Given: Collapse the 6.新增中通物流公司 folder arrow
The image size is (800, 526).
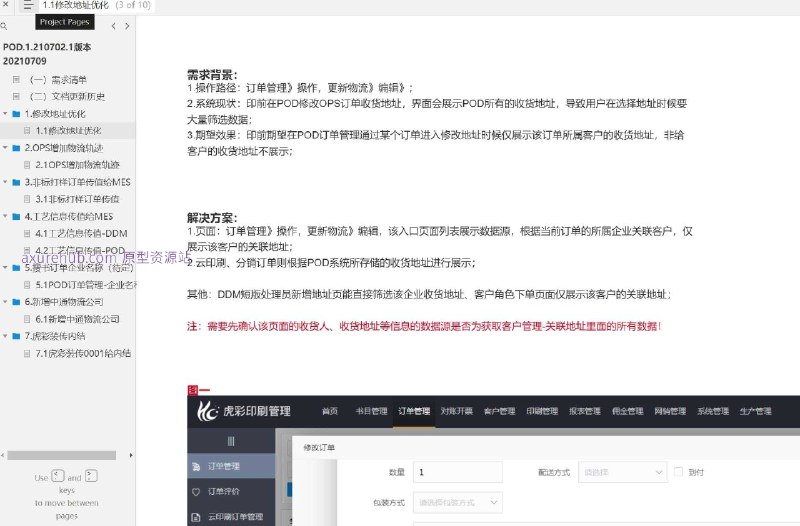Looking at the screenshot, I should tap(5, 302).
